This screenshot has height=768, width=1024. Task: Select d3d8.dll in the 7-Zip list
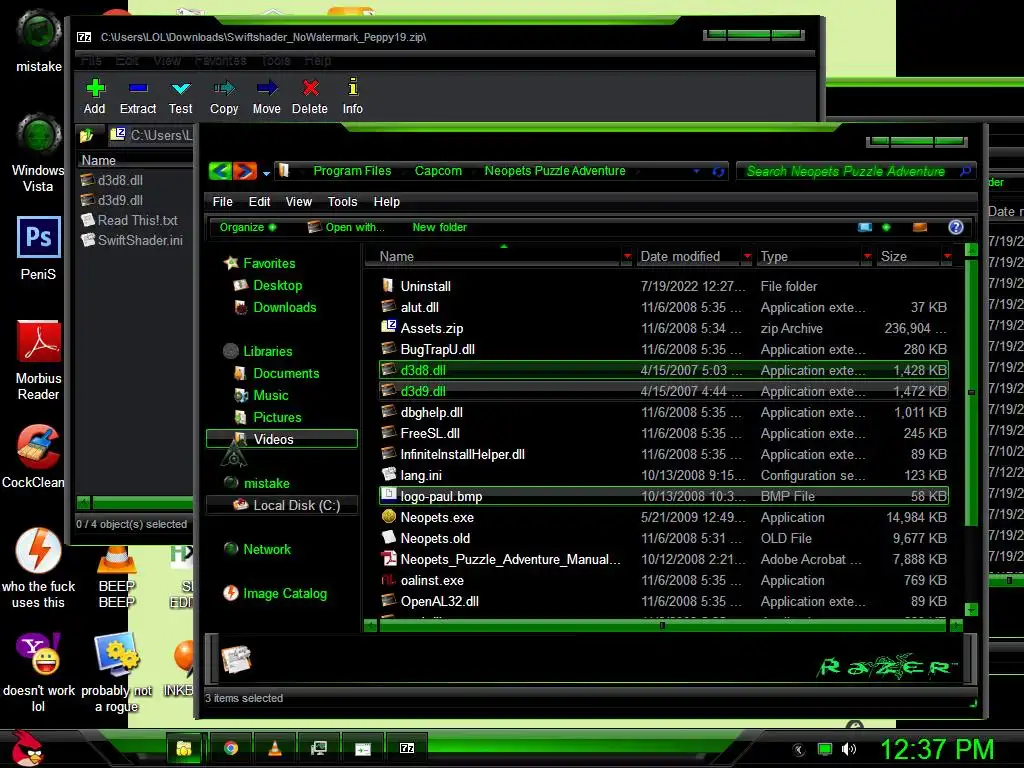pyautogui.click(x=112, y=180)
